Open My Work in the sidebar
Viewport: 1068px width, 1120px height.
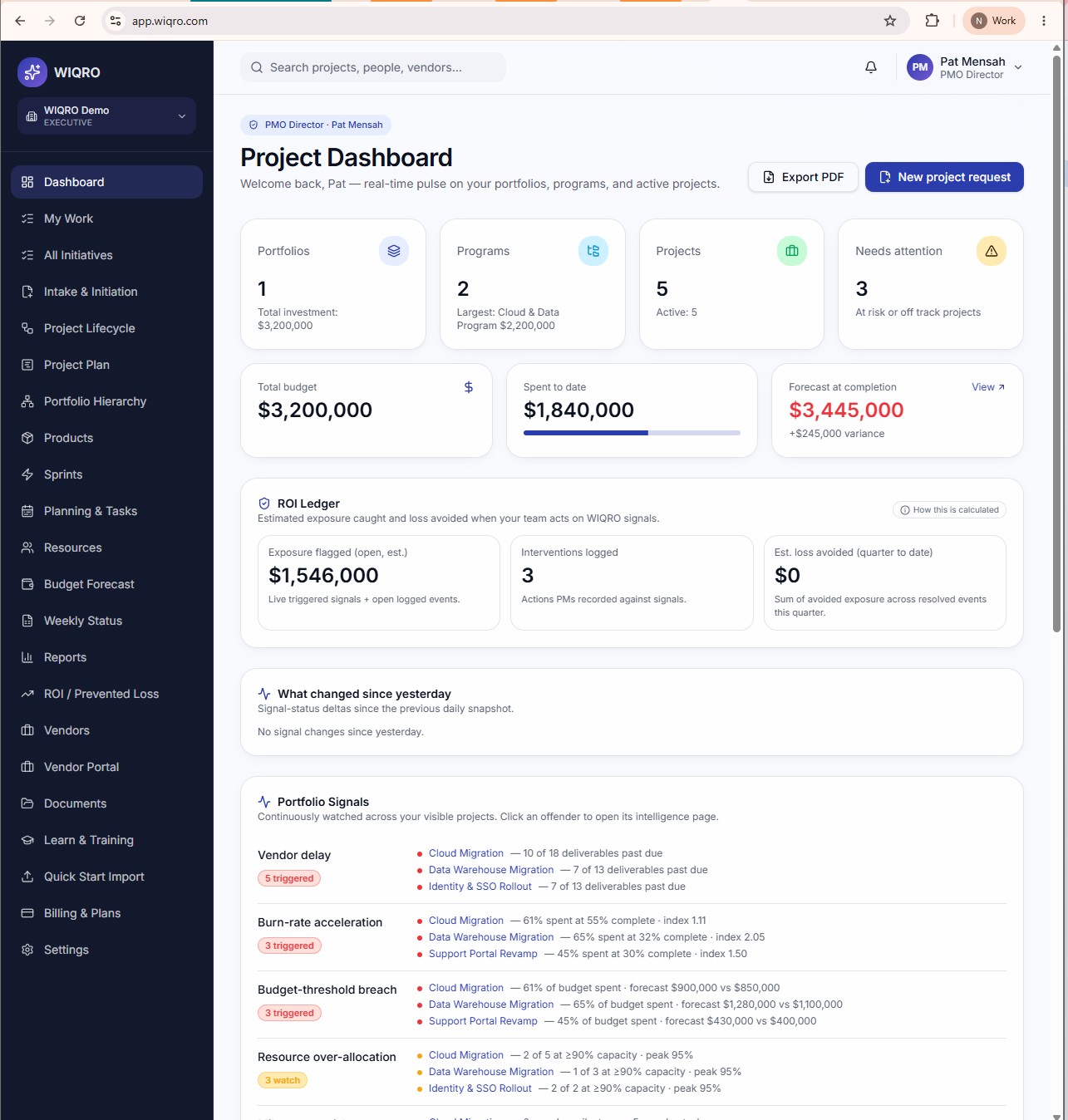pyautogui.click(x=106, y=219)
